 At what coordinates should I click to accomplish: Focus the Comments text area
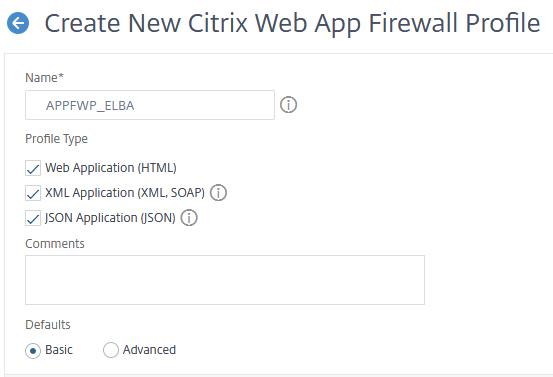tap(225, 280)
